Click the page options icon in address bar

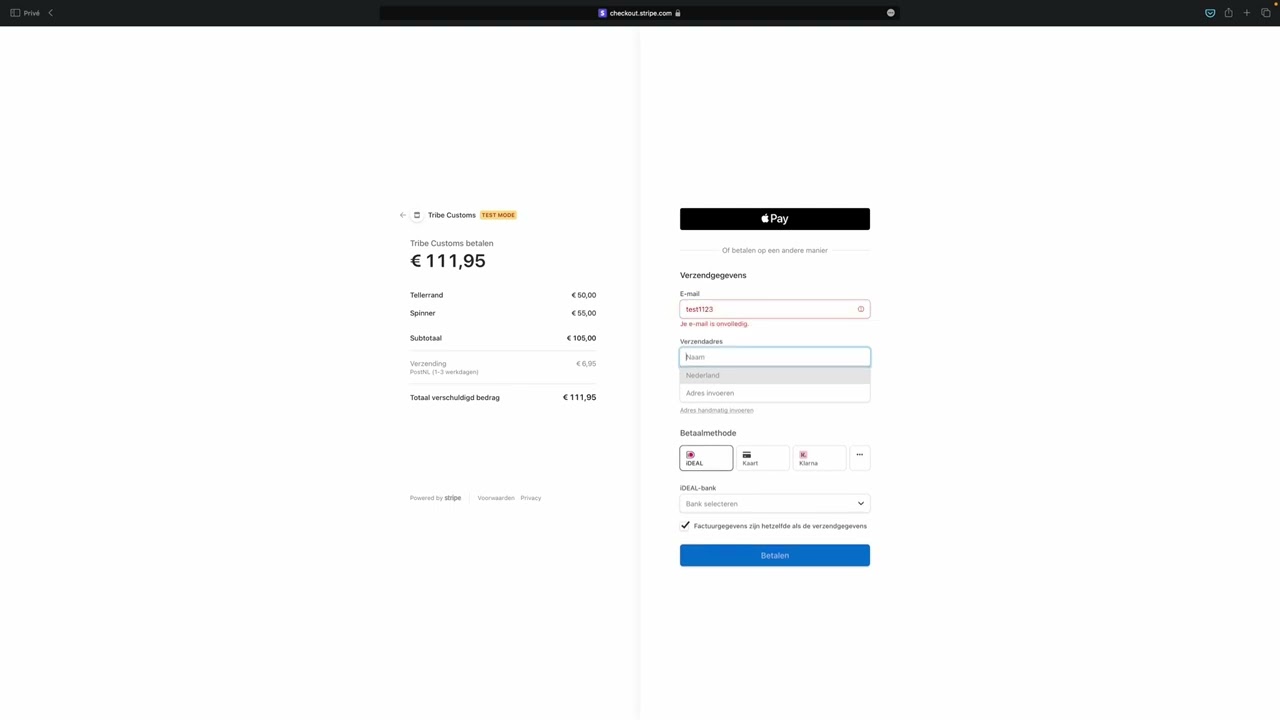(890, 13)
